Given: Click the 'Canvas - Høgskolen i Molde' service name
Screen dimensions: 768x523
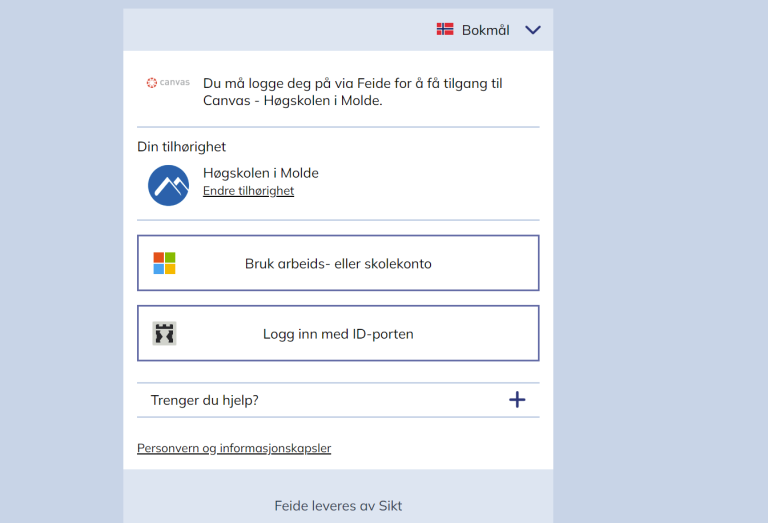Looking at the screenshot, I should 292,101.
